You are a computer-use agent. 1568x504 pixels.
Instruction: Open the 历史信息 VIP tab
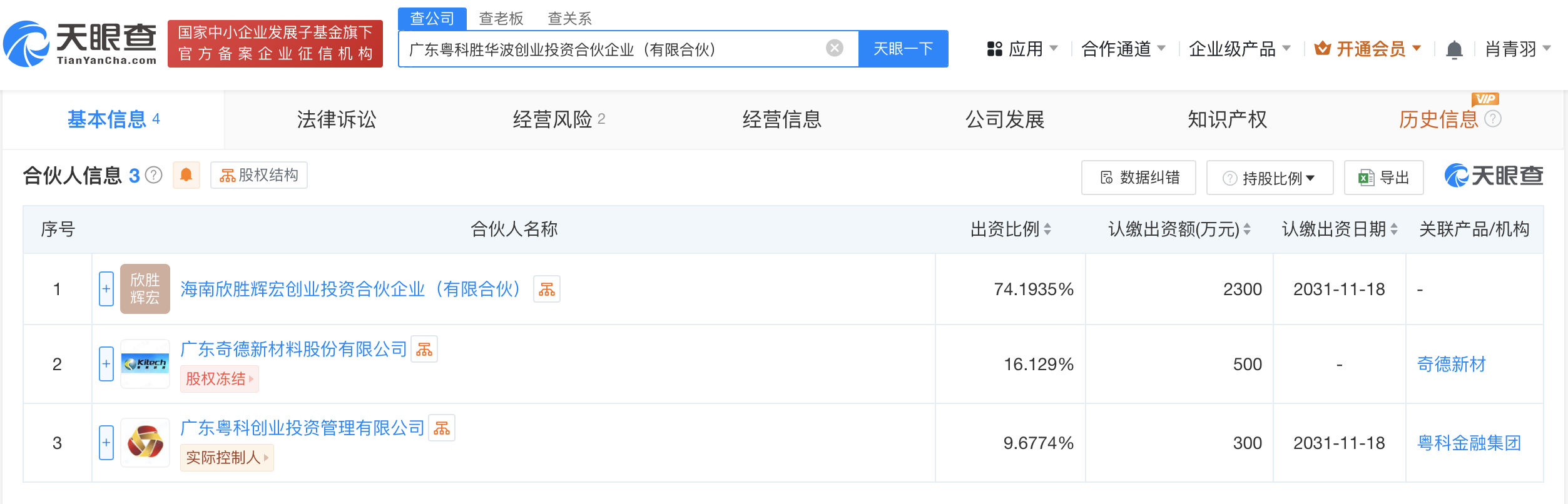(x=1438, y=119)
